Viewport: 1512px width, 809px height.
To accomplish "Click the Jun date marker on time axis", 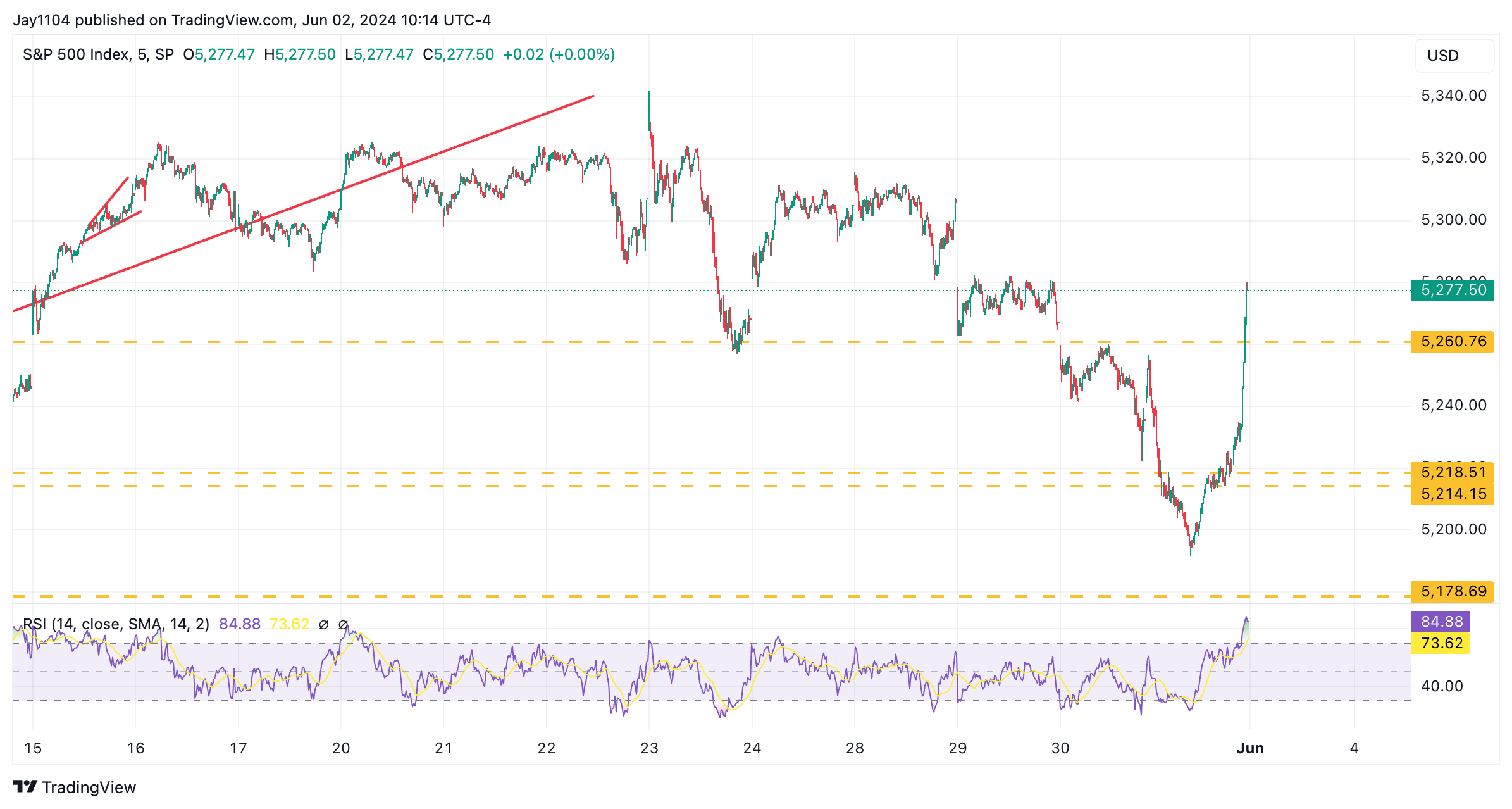I will [1250, 748].
